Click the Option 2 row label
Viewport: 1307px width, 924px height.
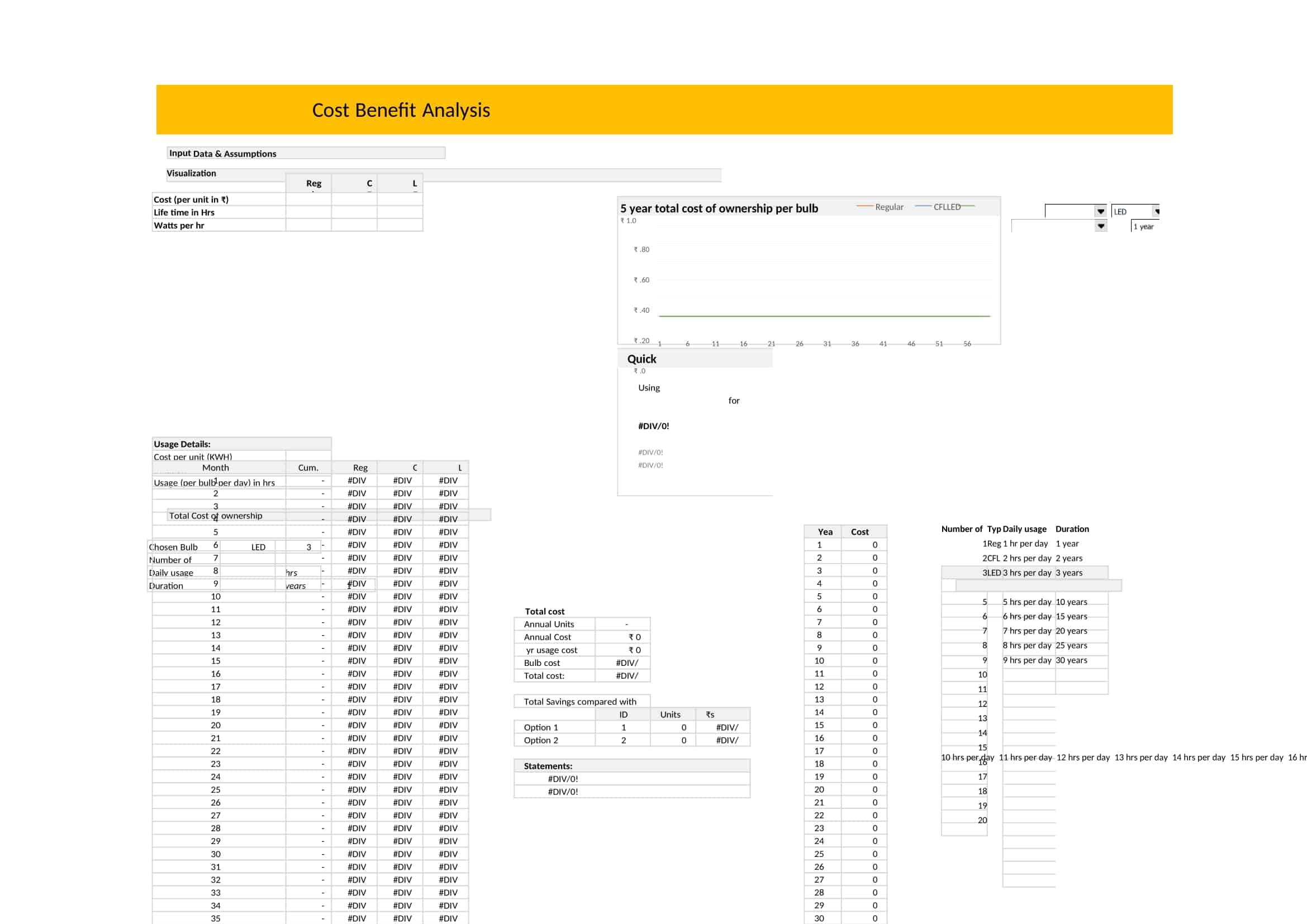(x=541, y=740)
